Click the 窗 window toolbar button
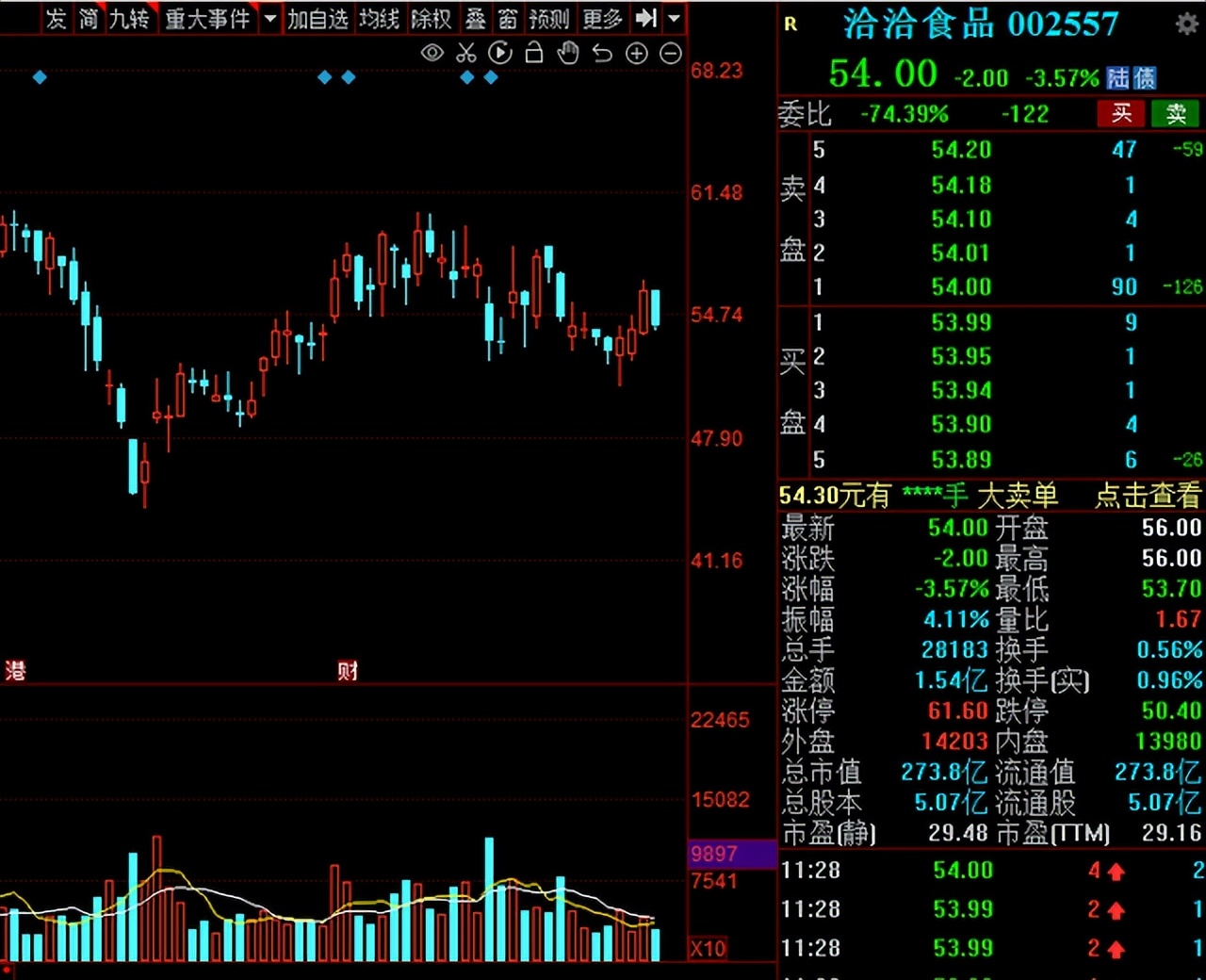Screen dimensions: 1206x980 [x=508, y=18]
